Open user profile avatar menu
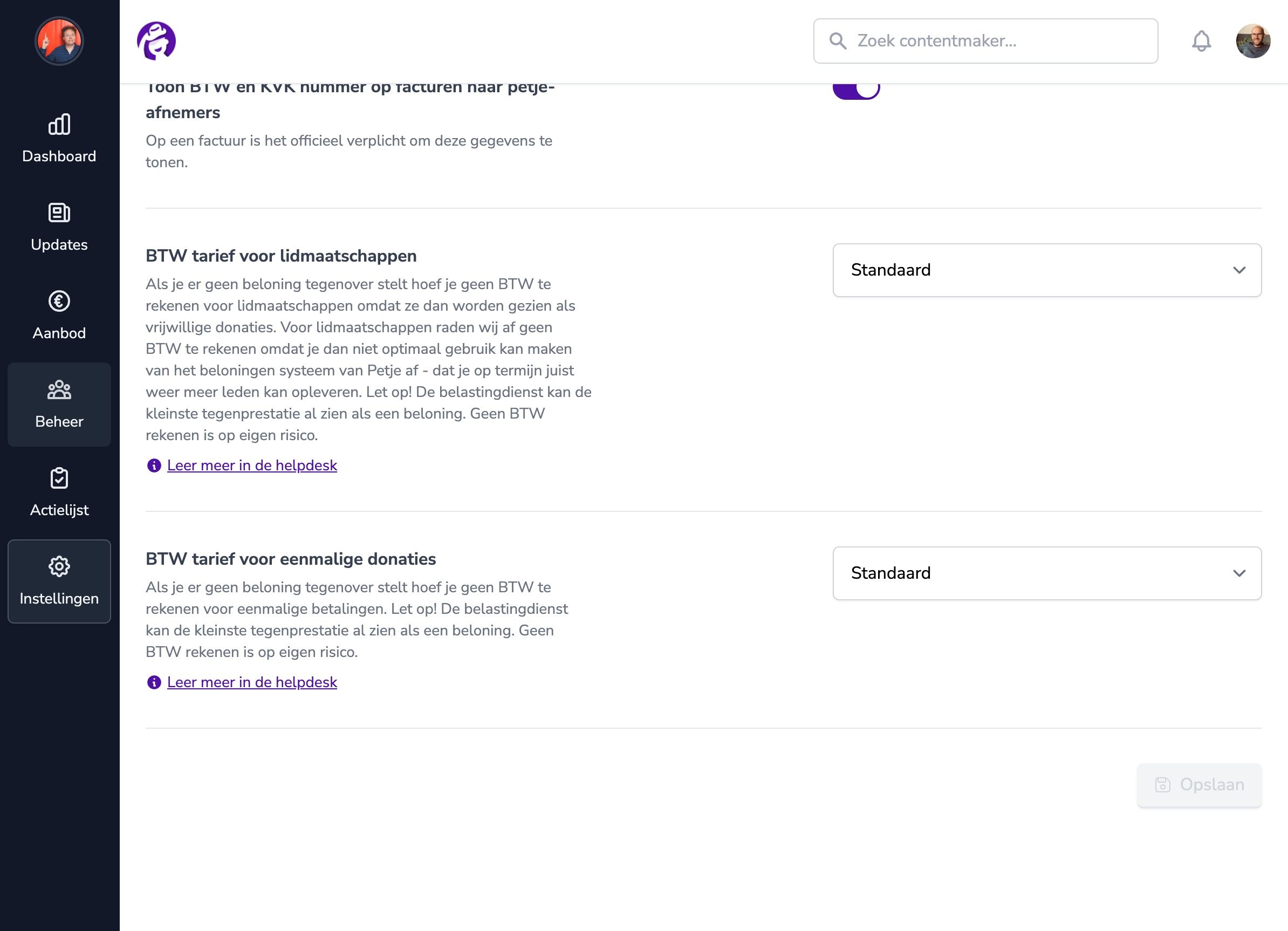 click(1253, 41)
